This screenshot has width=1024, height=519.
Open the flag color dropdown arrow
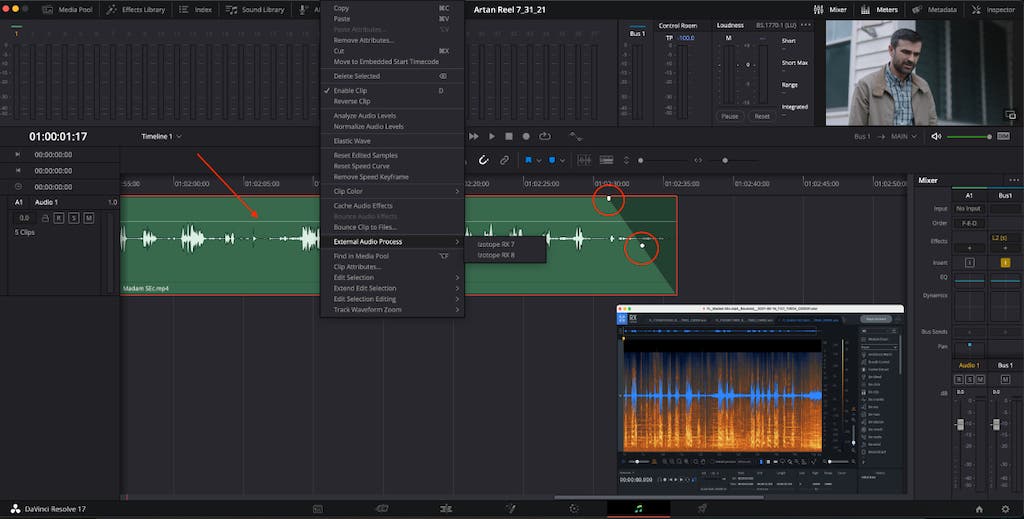tap(538, 161)
